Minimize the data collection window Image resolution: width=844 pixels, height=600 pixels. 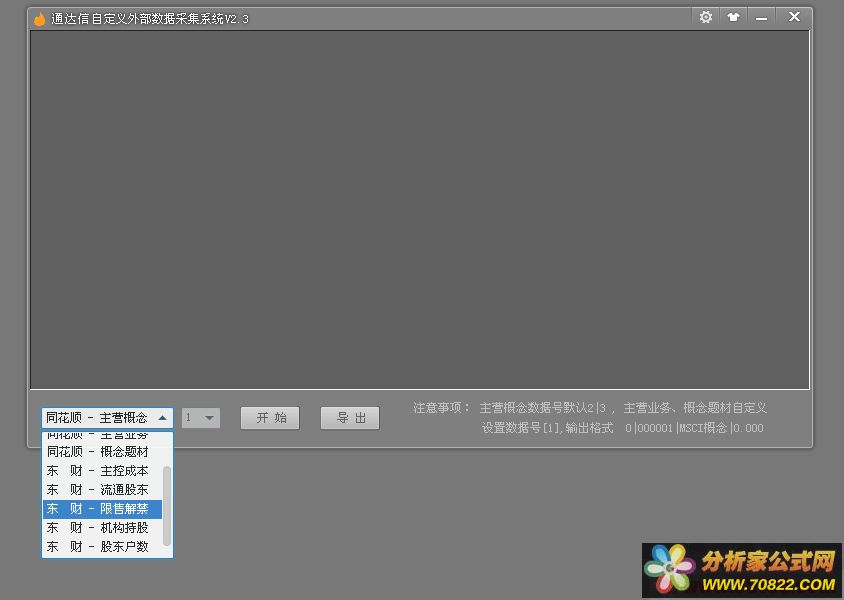761,17
